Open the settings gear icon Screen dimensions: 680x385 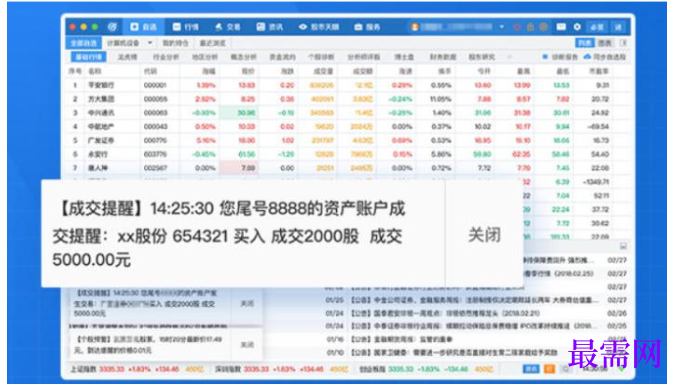pyautogui.click(x=577, y=27)
